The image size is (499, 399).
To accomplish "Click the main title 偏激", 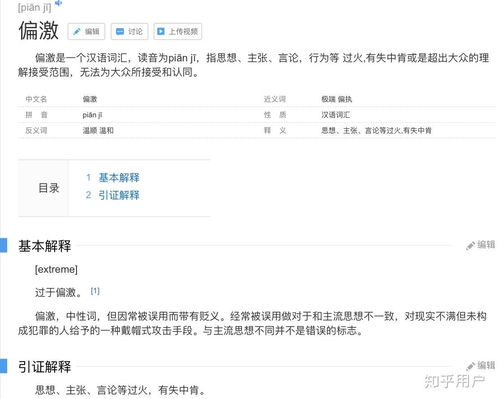I will coord(39,31).
